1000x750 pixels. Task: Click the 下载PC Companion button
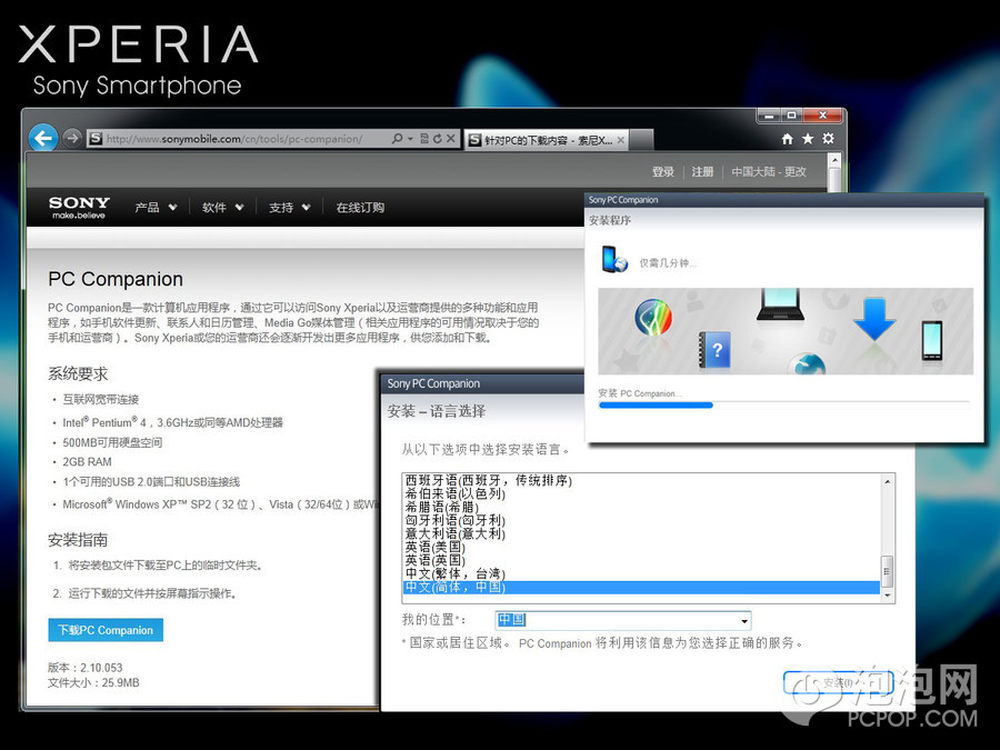point(106,630)
